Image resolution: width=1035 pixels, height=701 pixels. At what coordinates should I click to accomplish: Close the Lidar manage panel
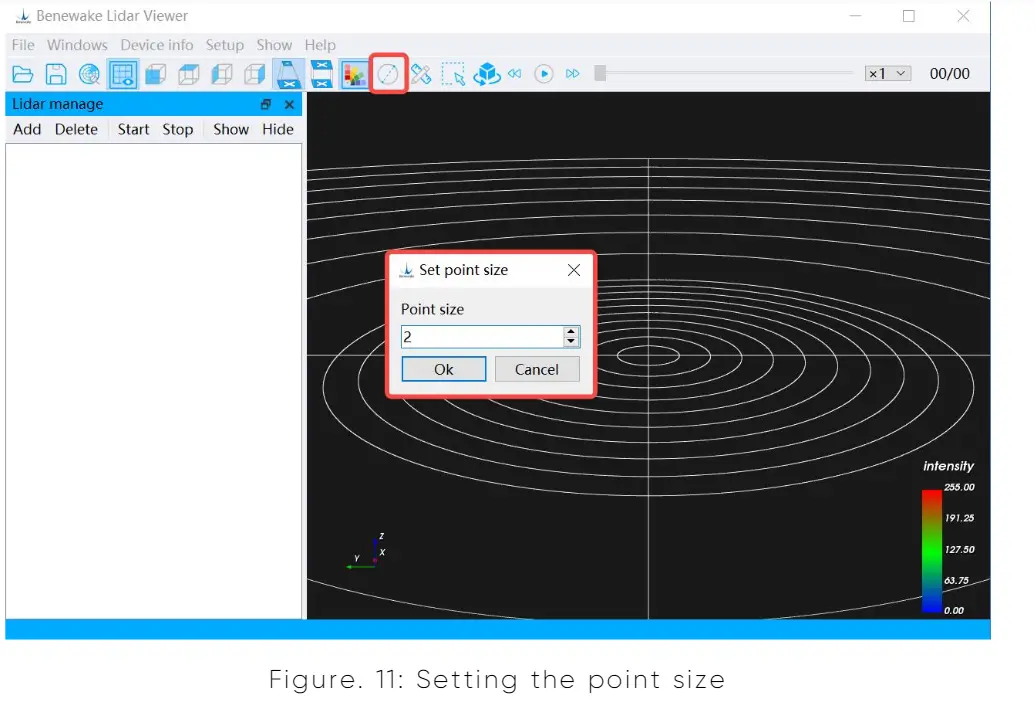(289, 104)
